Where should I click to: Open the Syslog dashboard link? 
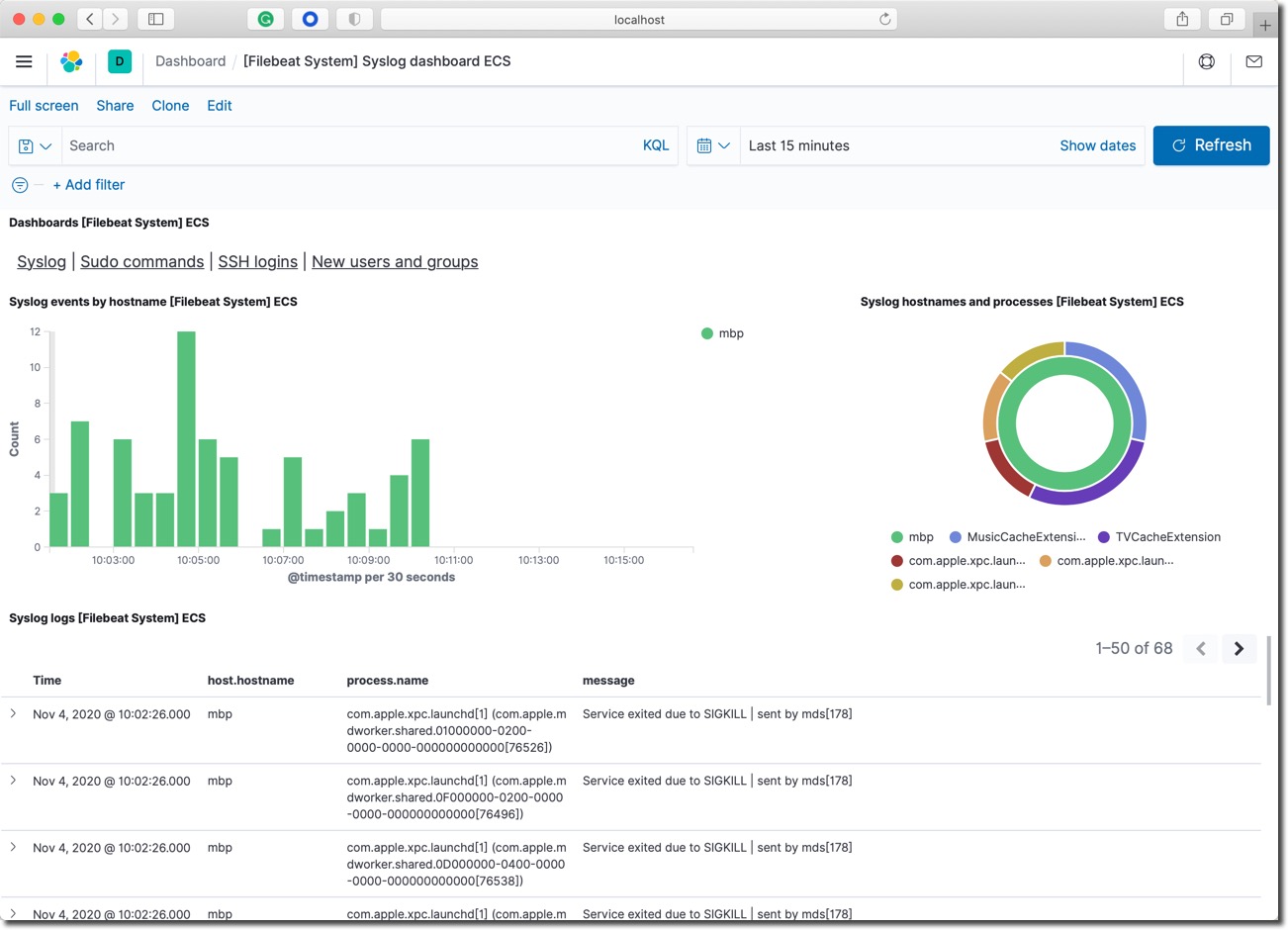click(x=42, y=261)
